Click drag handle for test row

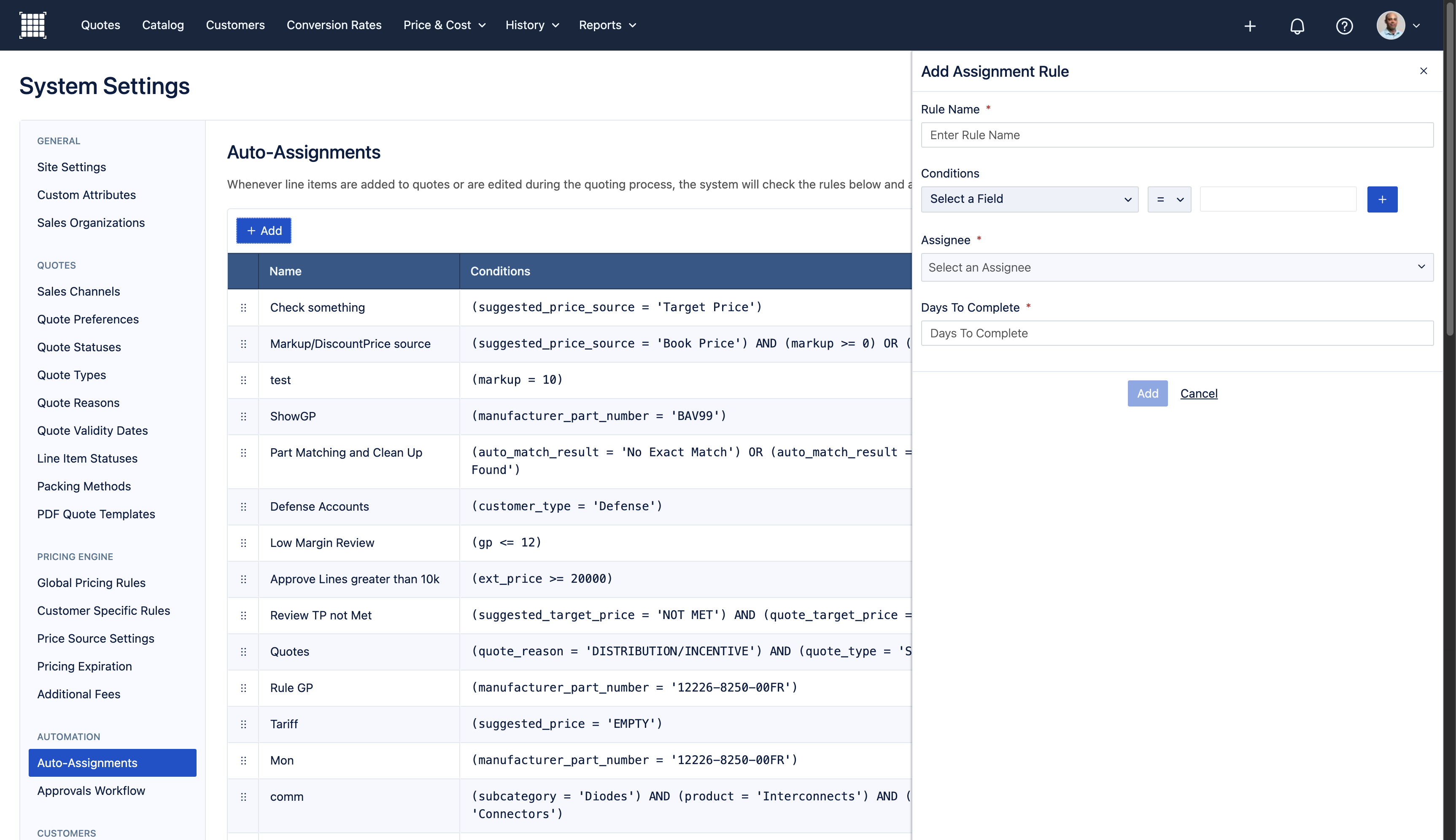pos(243,380)
